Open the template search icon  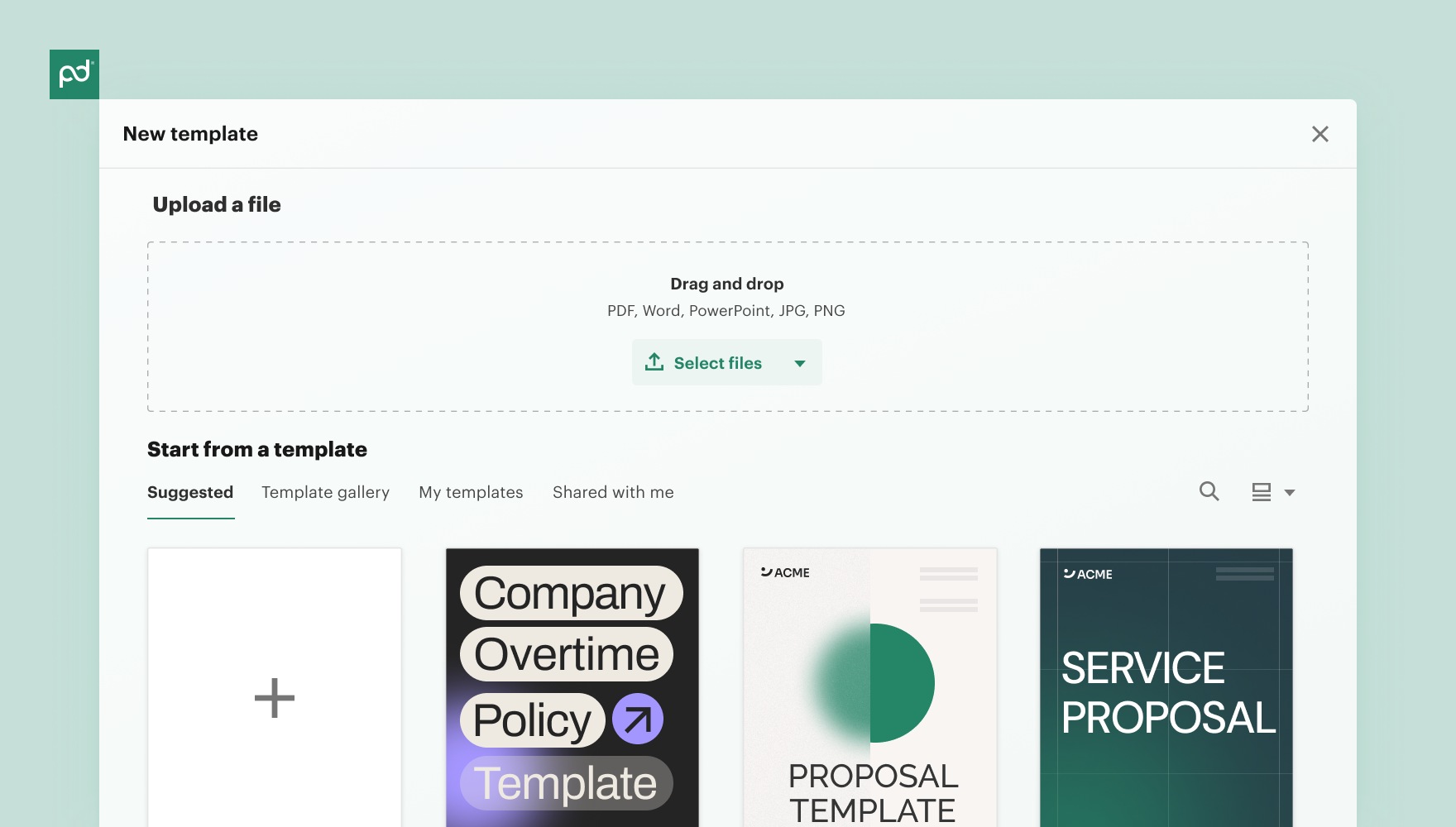tap(1209, 491)
